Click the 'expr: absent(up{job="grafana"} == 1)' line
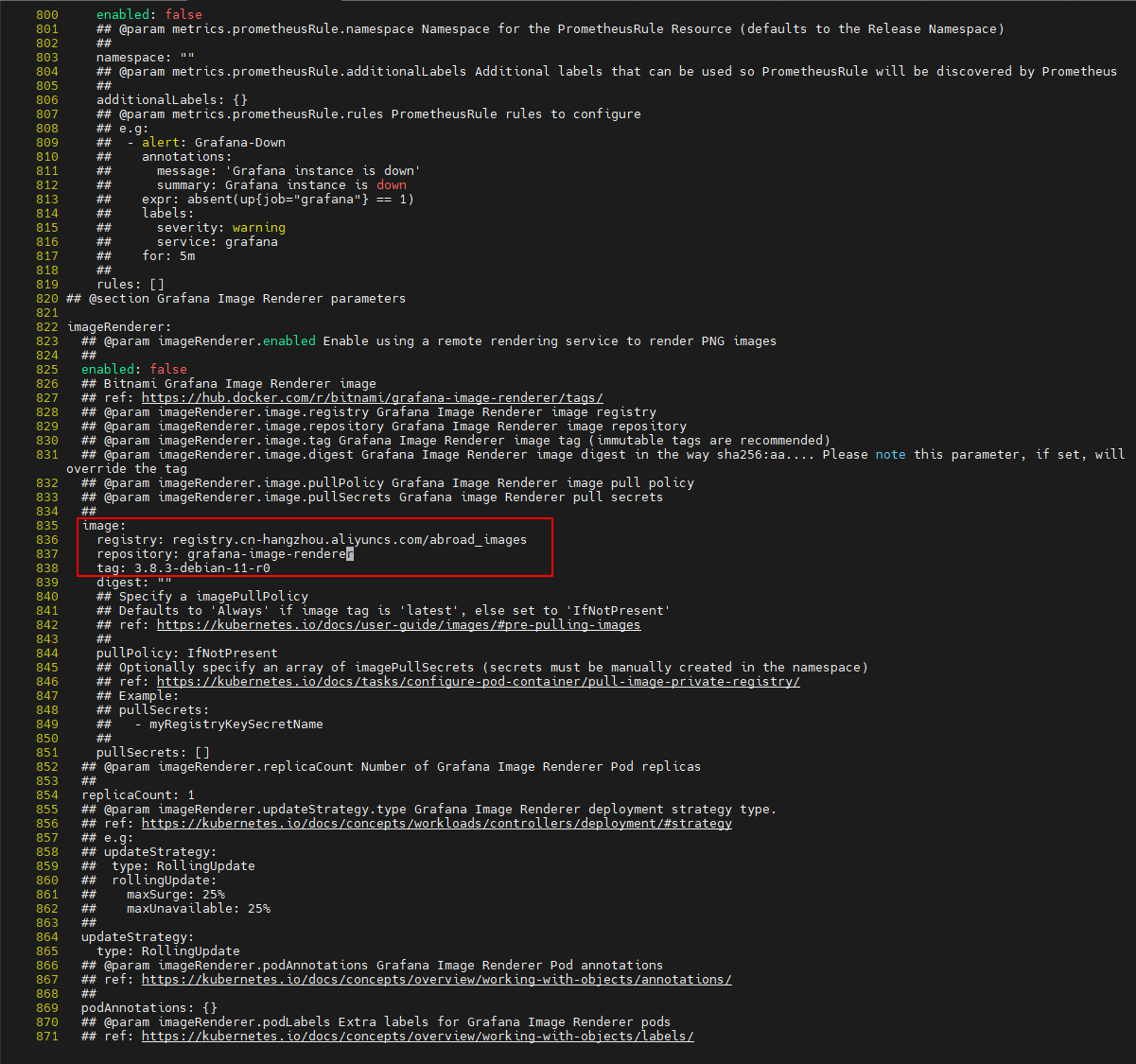The width and height of the screenshot is (1136, 1064). [254, 200]
